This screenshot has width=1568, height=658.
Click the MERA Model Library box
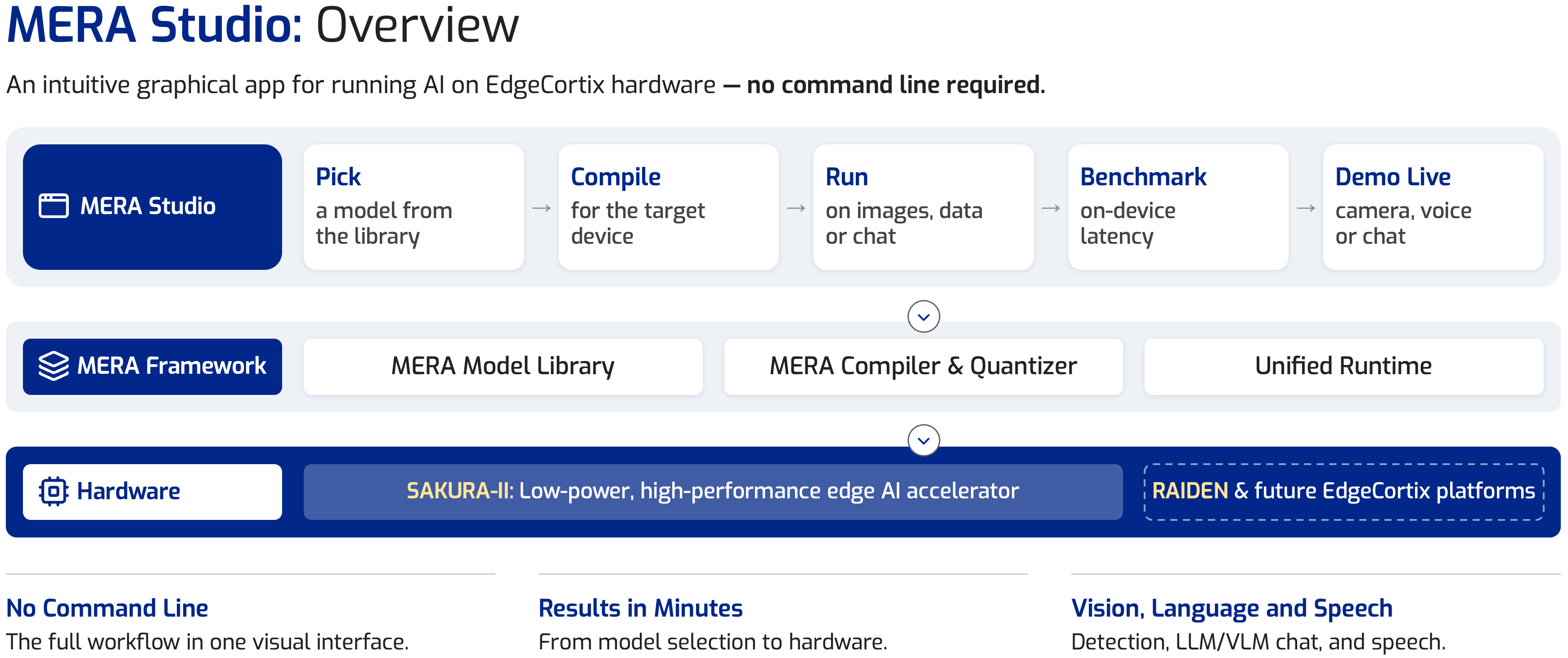pyautogui.click(x=503, y=367)
